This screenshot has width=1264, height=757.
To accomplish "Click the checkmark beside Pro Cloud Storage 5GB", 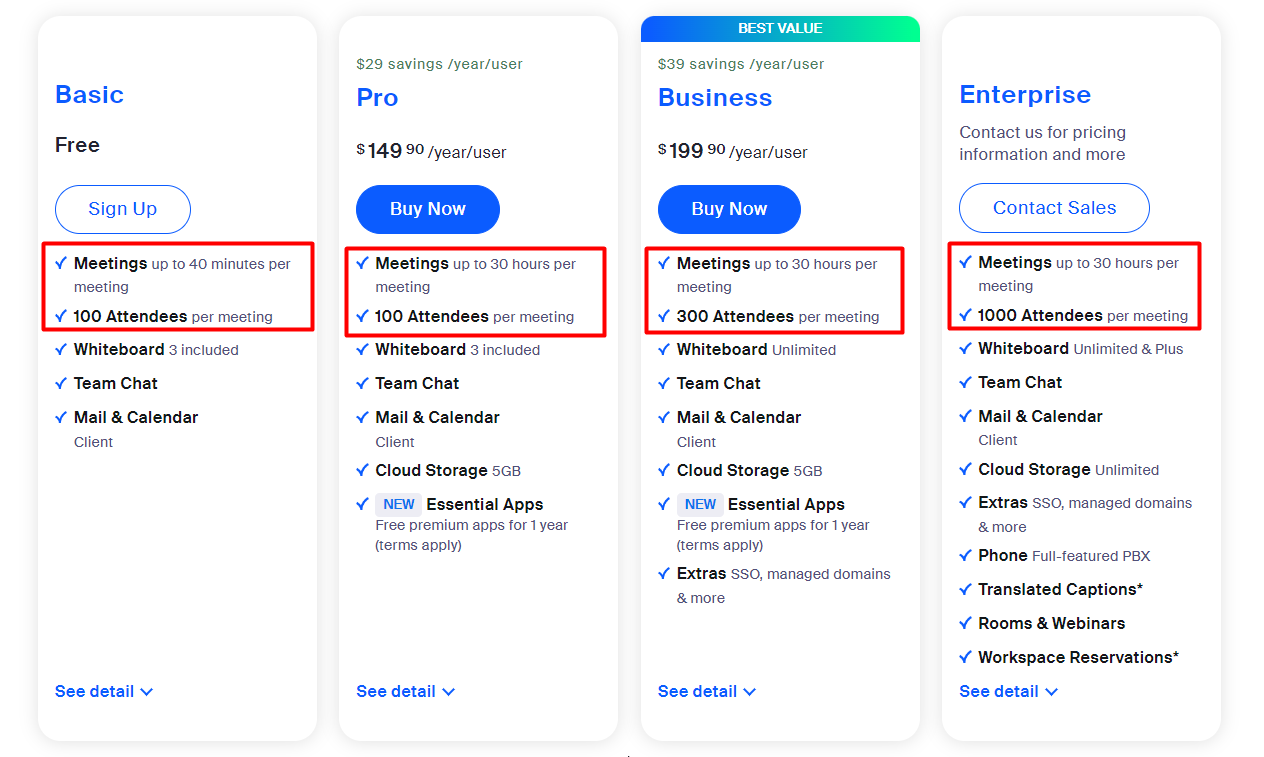I will pos(362,470).
